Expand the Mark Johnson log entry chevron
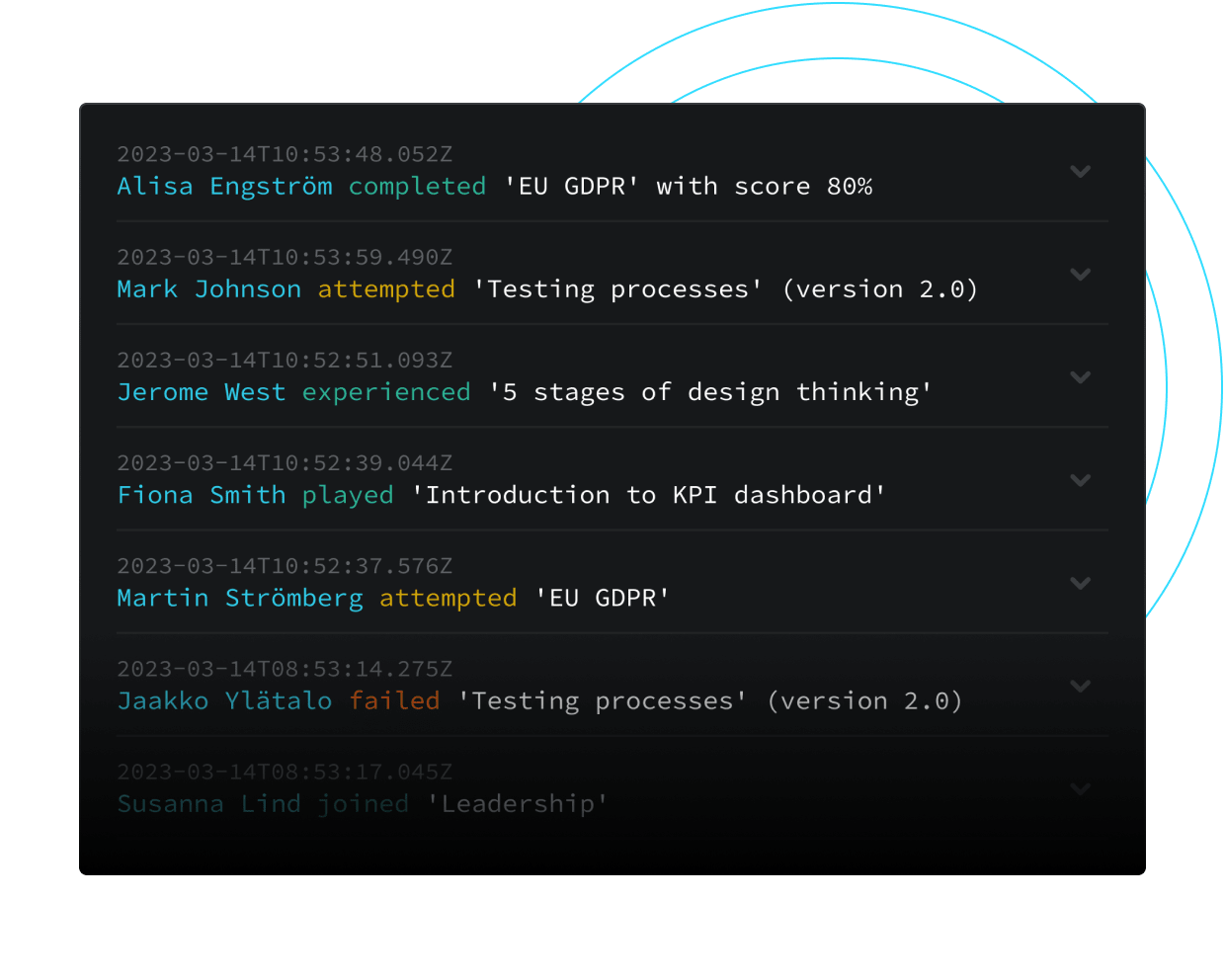This screenshot has height=980, width=1225. pyautogui.click(x=1080, y=274)
